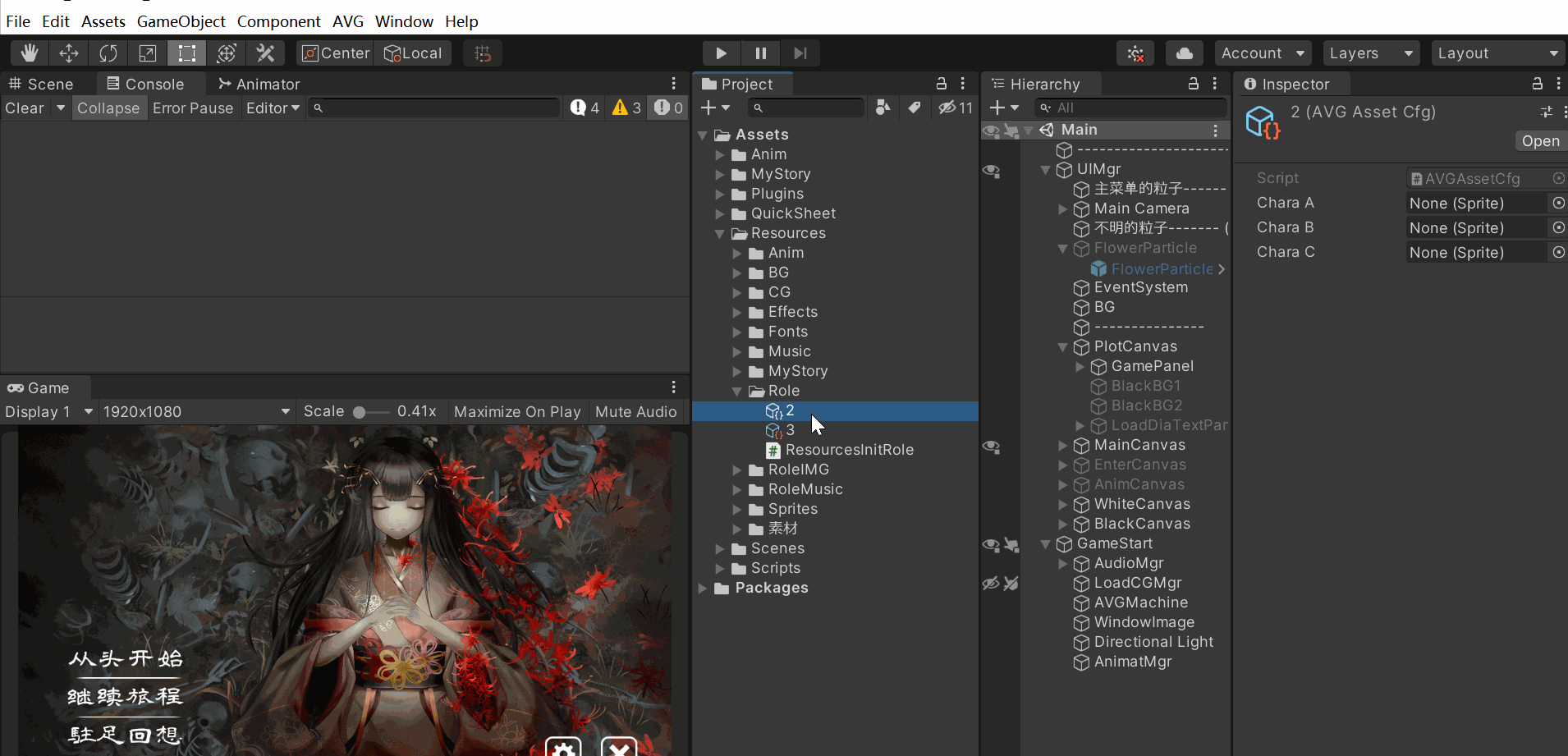Click the grid snapping icon
1568x756 pixels.
tap(483, 53)
